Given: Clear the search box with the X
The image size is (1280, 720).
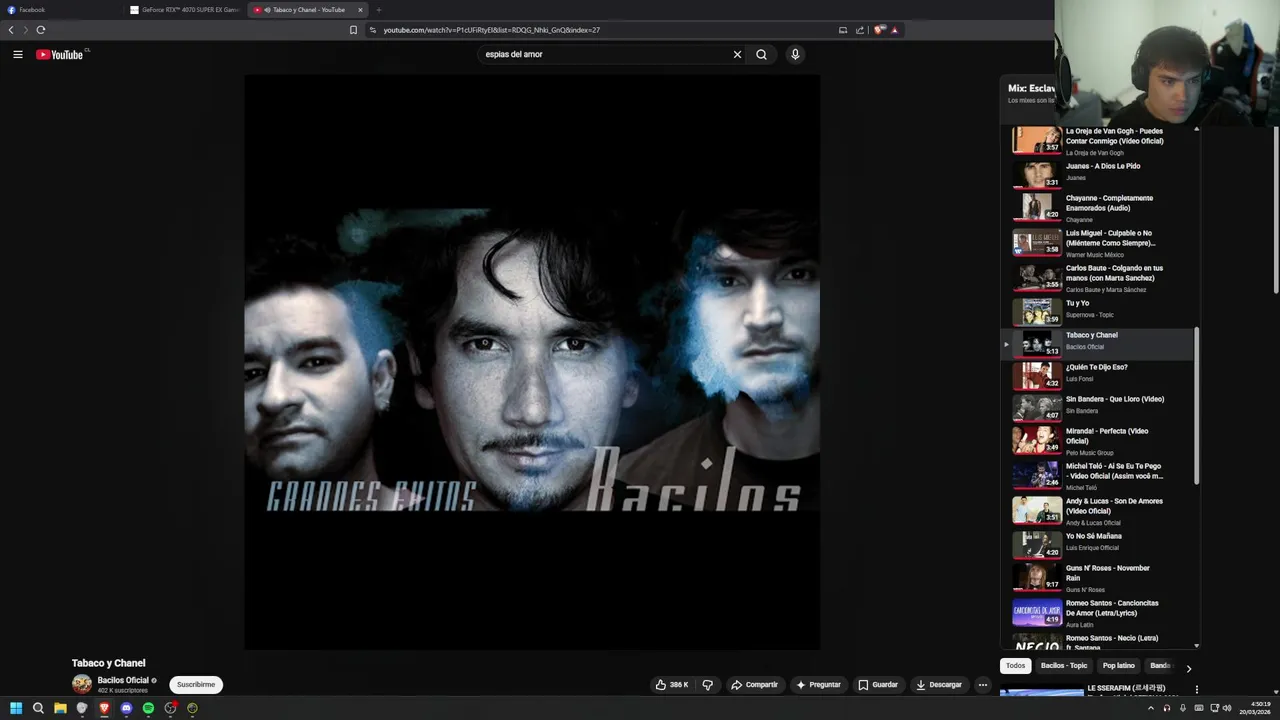Looking at the screenshot, I should [737, 55].
